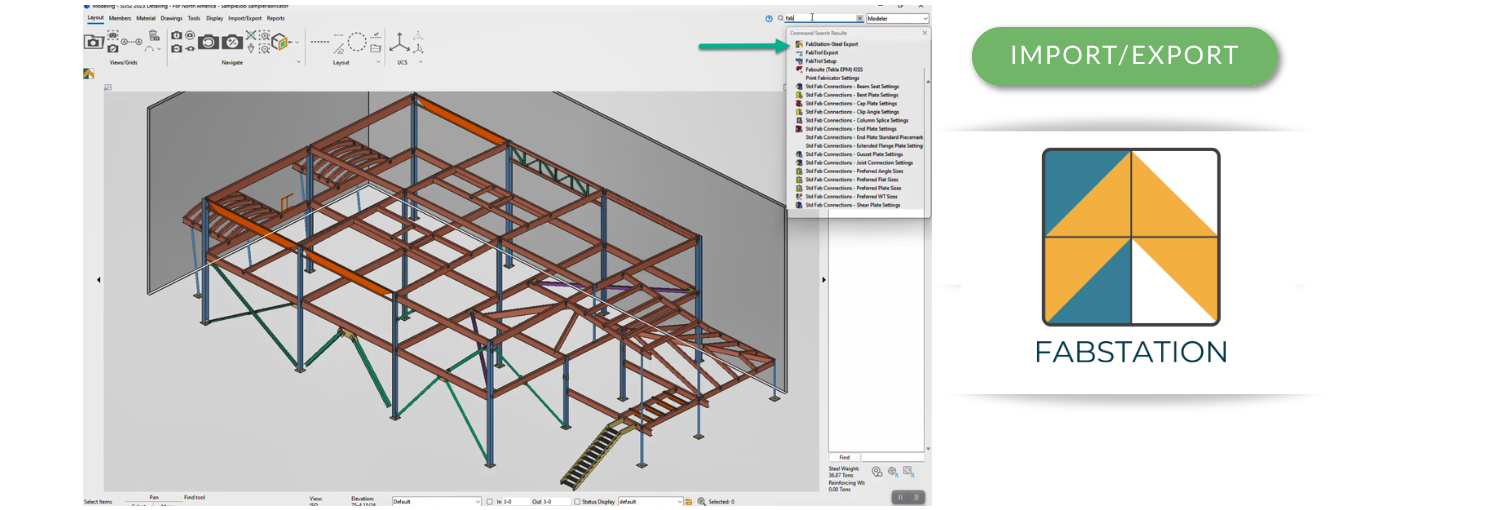Click the large camera view icon

(x=93, y=42)
